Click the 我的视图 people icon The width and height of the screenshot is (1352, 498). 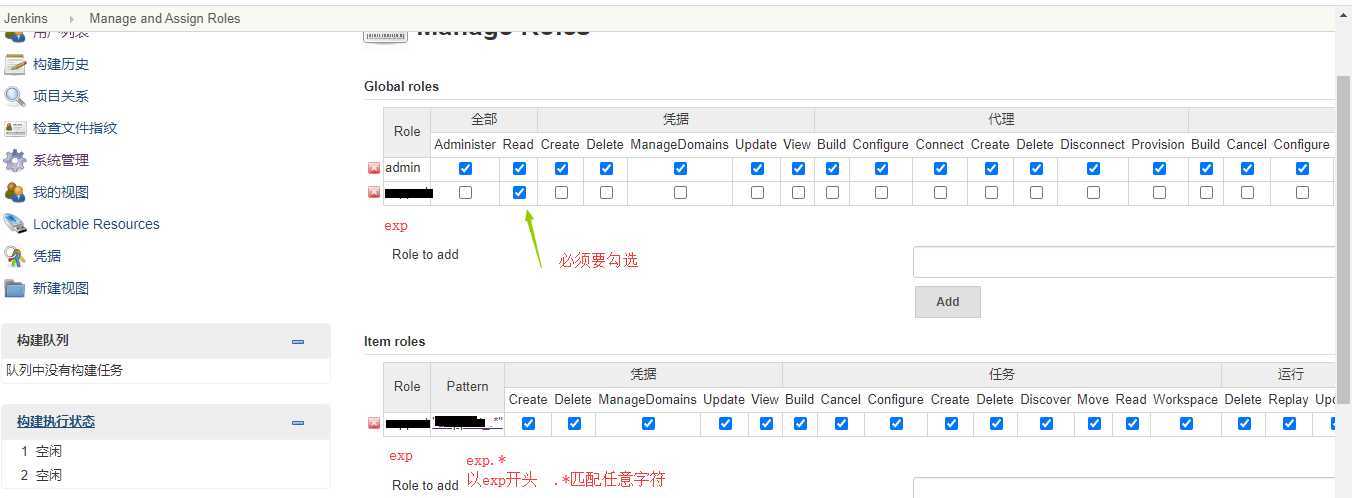click(15, 192)
